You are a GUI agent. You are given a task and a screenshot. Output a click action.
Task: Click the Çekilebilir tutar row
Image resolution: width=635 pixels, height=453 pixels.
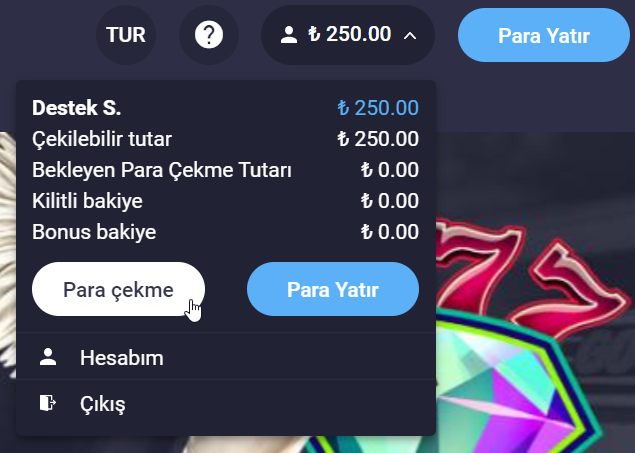225,139
